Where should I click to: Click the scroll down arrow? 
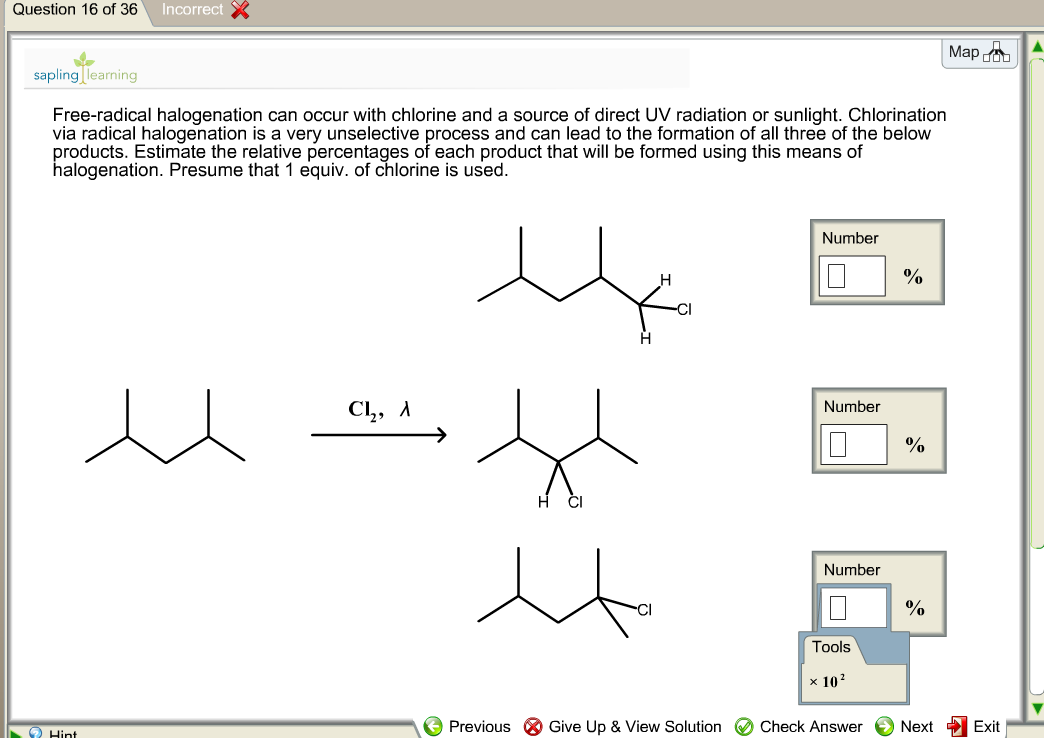(x=1037, y=707)
